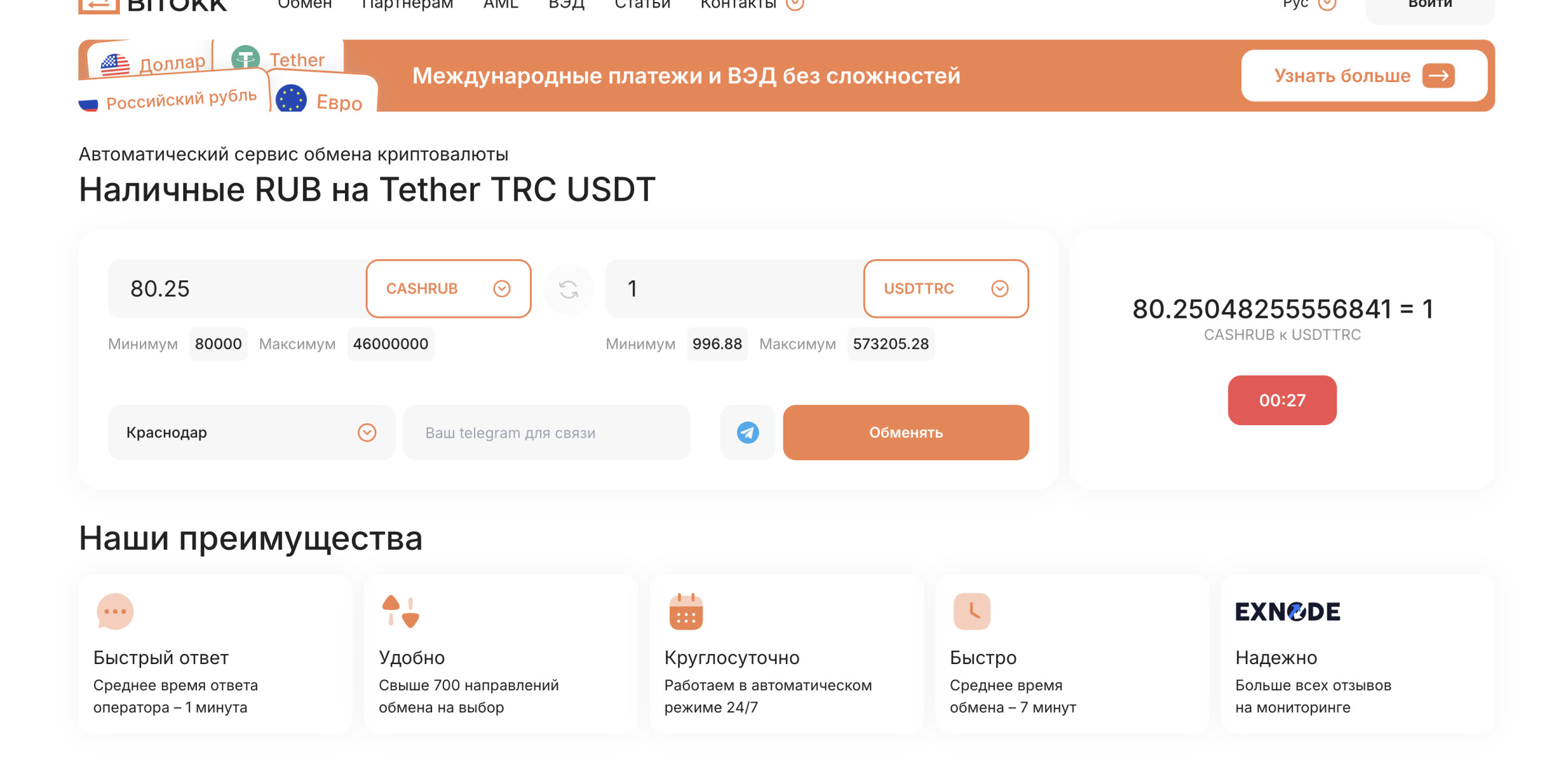Click the blue Telegram icon
The image size is (1568, 760).
pyautogui.click(x=748, y=433)
